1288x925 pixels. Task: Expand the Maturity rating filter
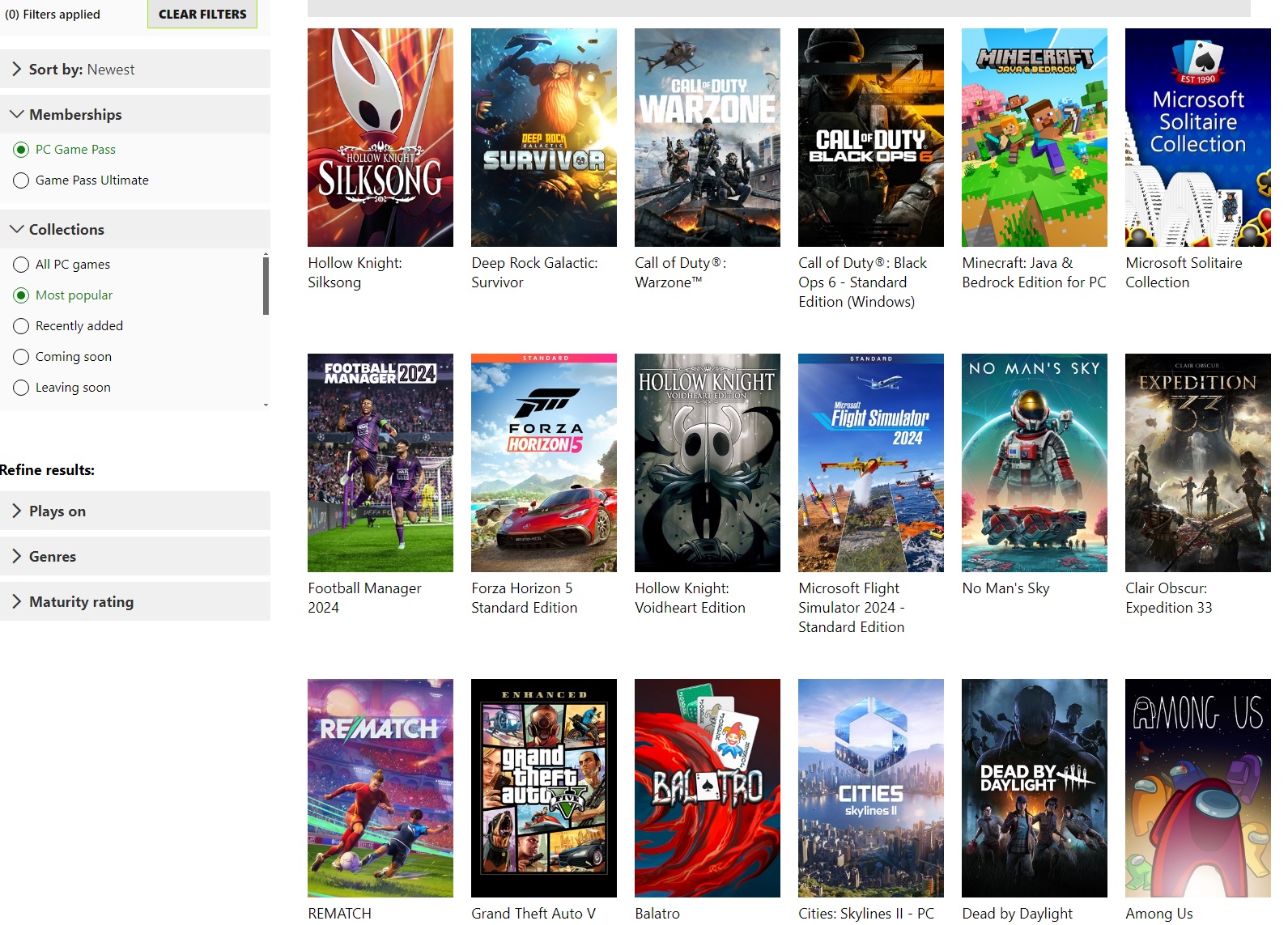(135, 601)
